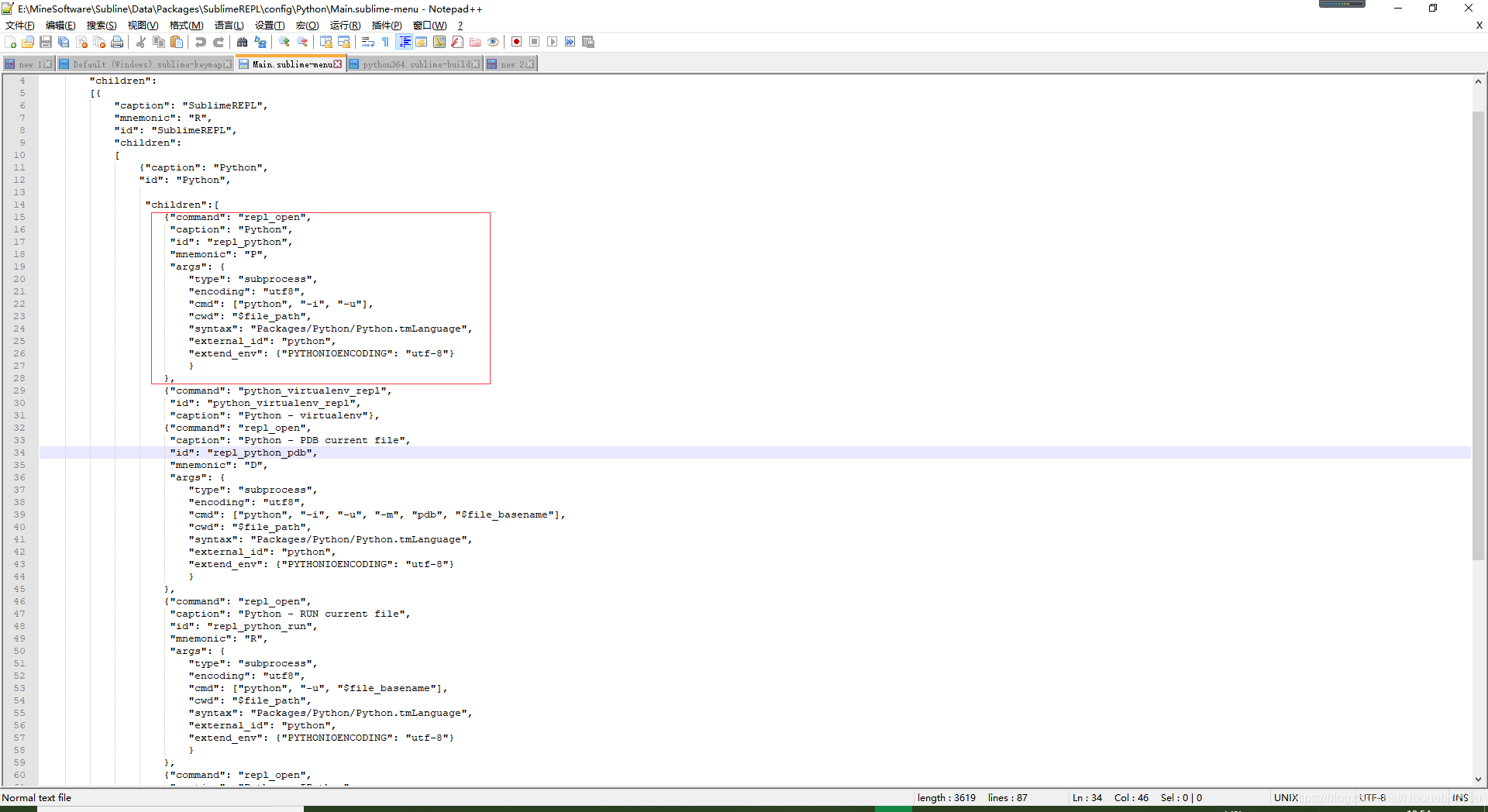The image size is (1488, 812).
Task: Close the Main.sublime-menu tab
Action: 338,64
